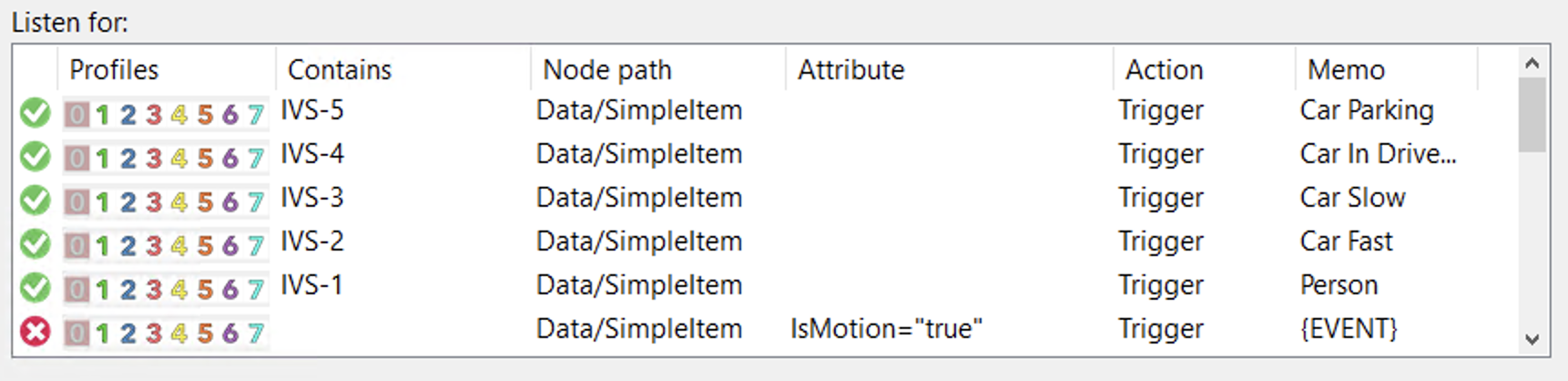Click profile number 7 icon in IVS-2 row
1568x381 pixels.
point(256,245)
